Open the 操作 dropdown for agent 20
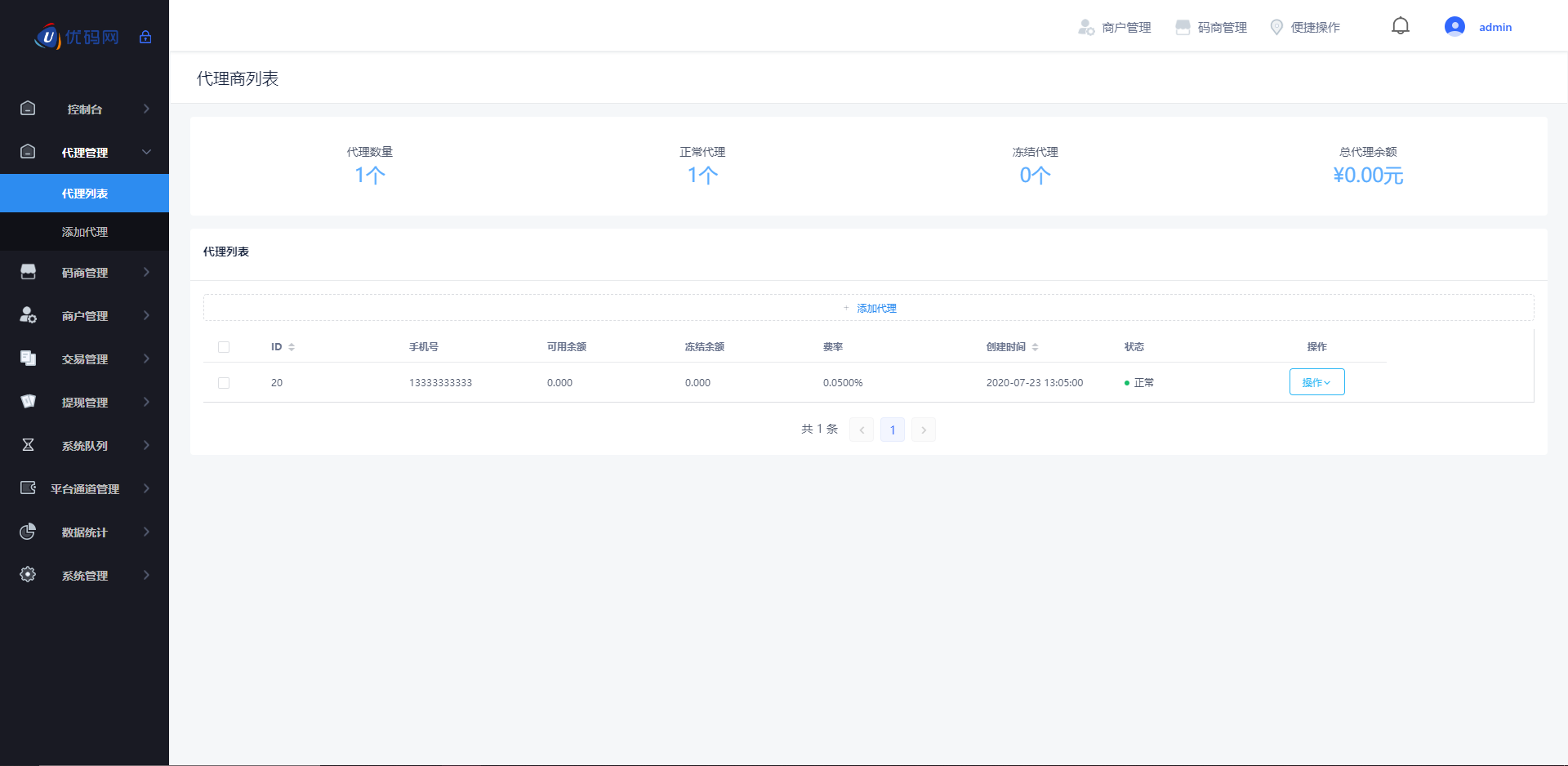Viewport: 1568px width, 766px height. pyautogui.click(x=1316, y=382)
